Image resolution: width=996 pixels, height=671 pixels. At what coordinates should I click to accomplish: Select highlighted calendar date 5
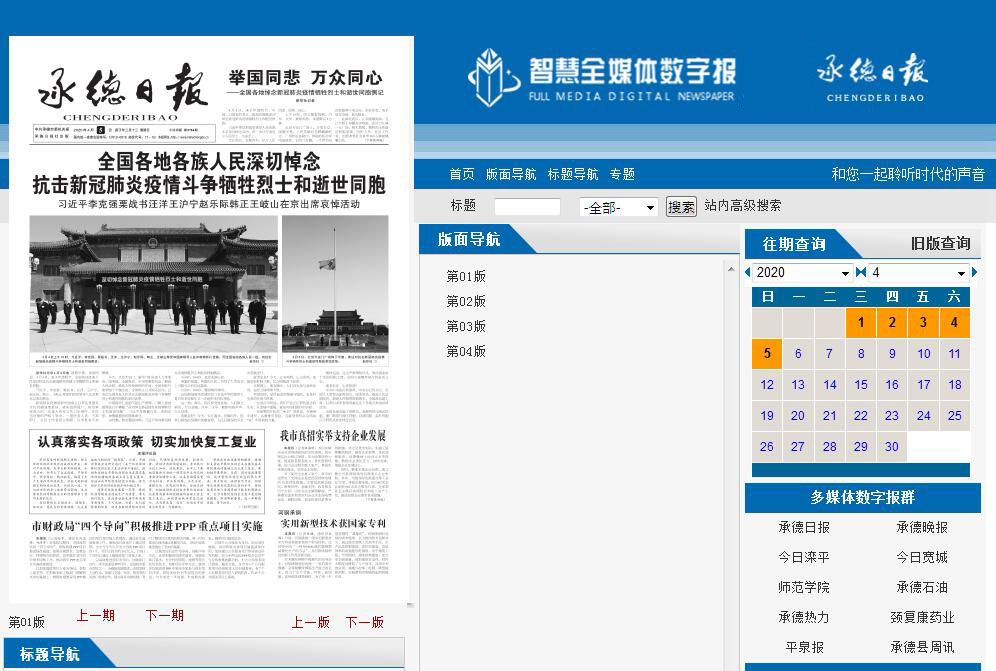[767, 354]
